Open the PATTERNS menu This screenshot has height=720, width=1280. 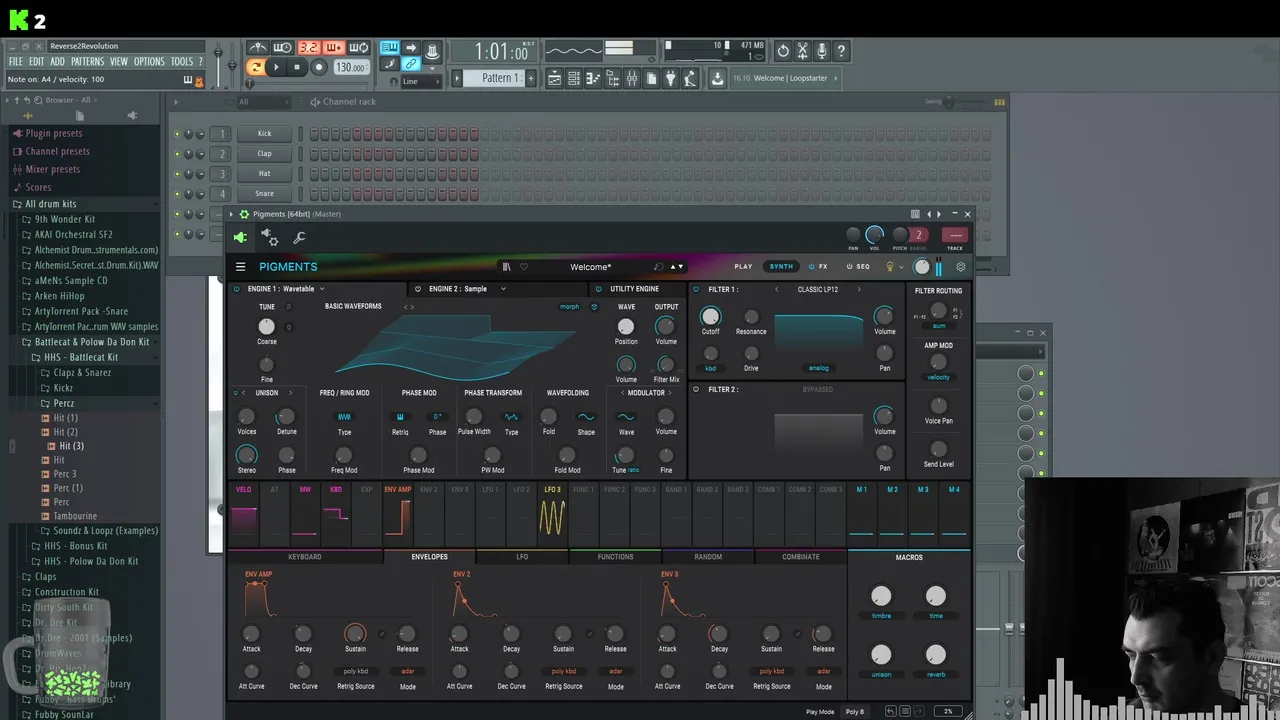point(87,62)
